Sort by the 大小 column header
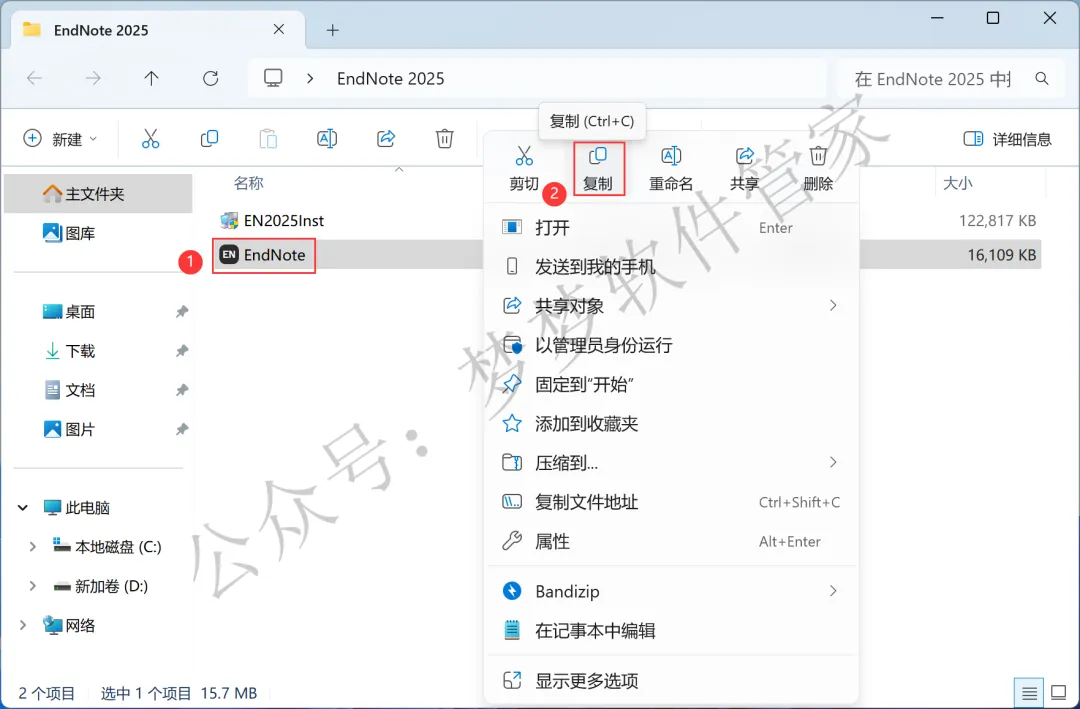Viewport: 1080px width, 709px height. [957, 183]
